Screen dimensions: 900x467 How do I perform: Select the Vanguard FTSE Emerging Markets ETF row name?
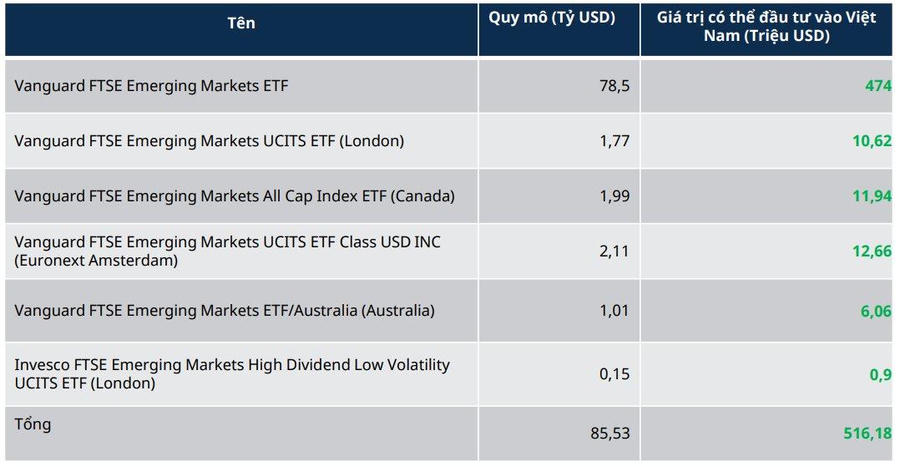pos(151,86)
